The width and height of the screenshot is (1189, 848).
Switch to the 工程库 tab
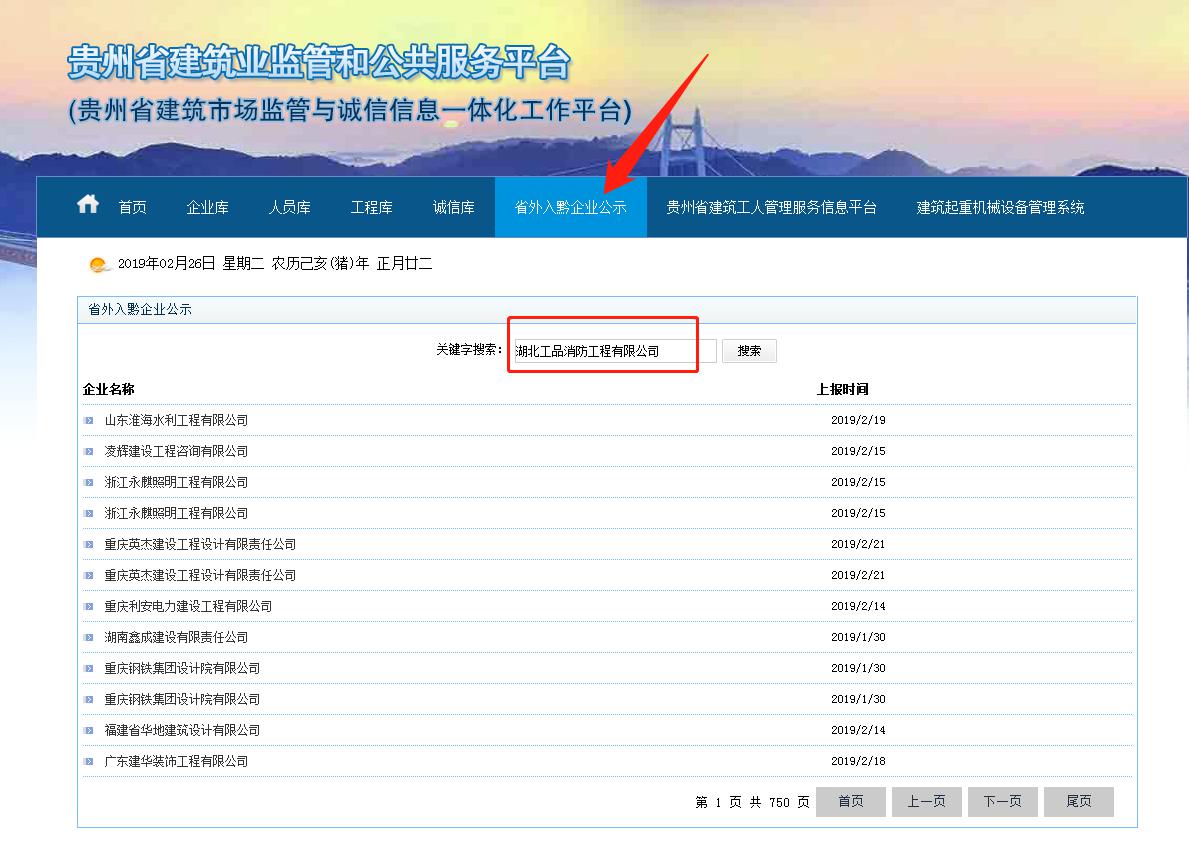pos(372,207)
